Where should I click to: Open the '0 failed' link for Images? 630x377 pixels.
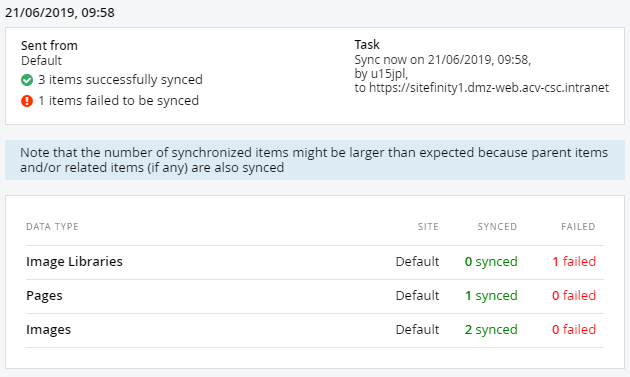click(574, 330)
